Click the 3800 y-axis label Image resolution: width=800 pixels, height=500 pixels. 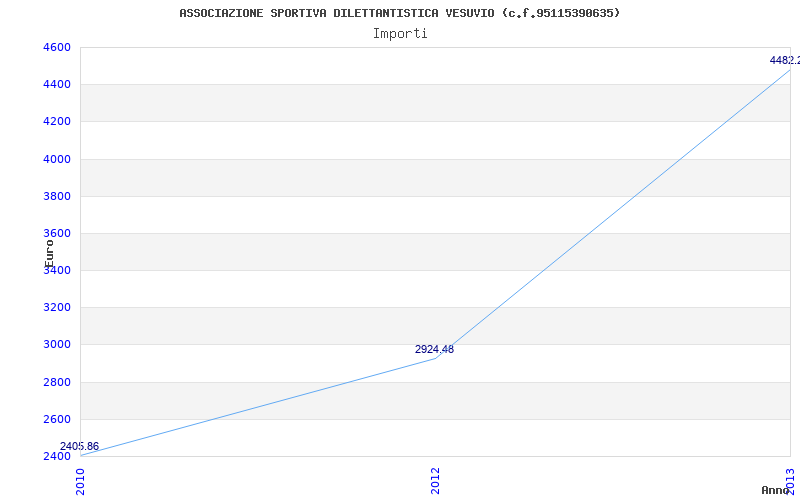(x=57, y=196)
